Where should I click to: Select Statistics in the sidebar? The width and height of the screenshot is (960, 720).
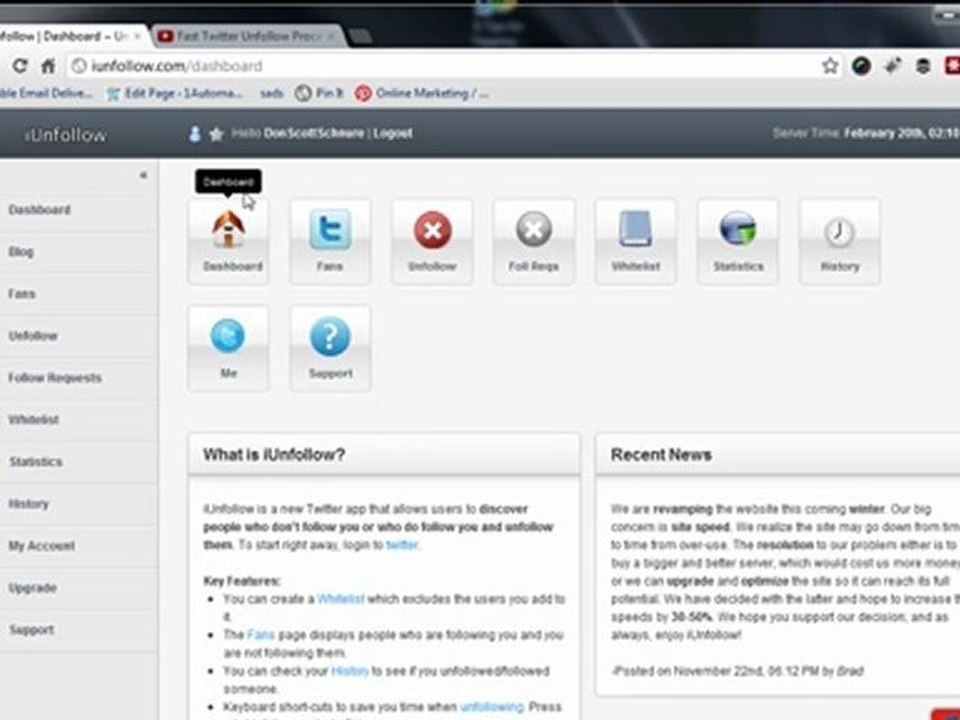pos(78,462)
